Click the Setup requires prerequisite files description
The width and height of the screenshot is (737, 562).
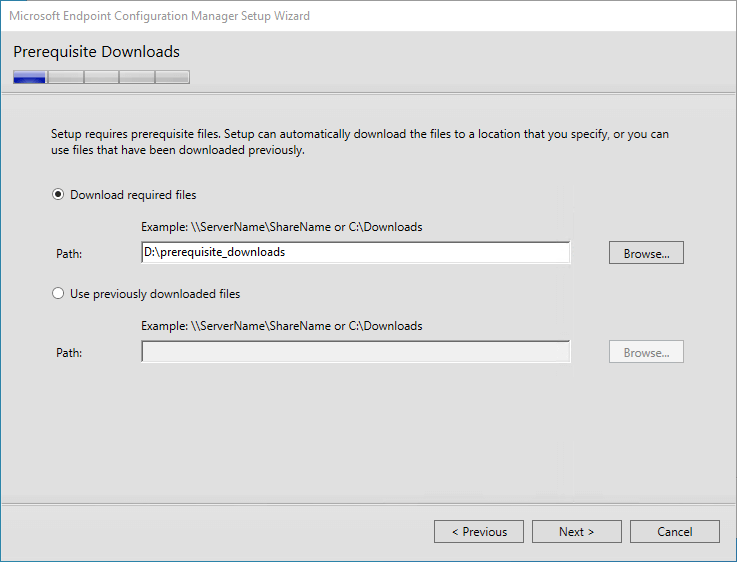click(360, 142)
